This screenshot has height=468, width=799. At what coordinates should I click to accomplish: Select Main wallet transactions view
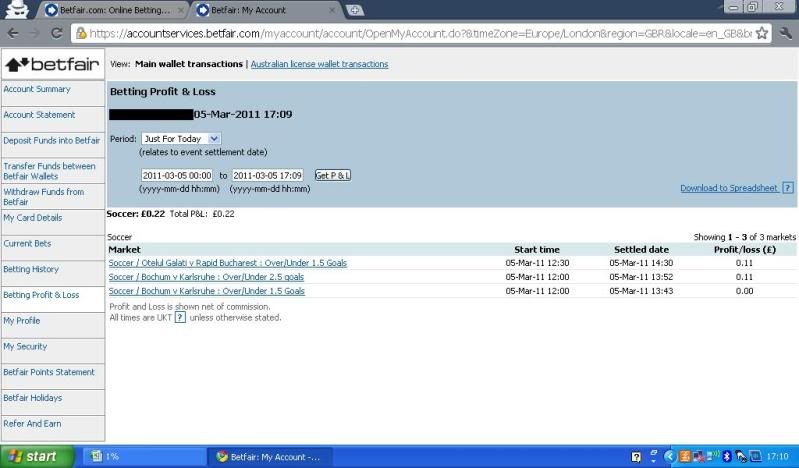189,64
